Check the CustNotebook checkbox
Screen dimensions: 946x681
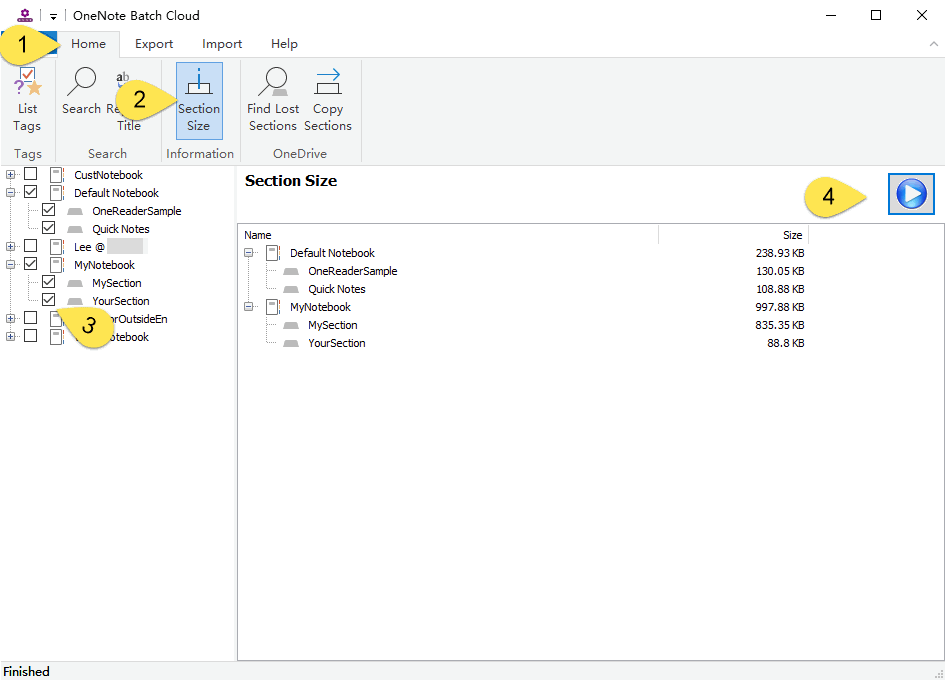coord(31,175)
